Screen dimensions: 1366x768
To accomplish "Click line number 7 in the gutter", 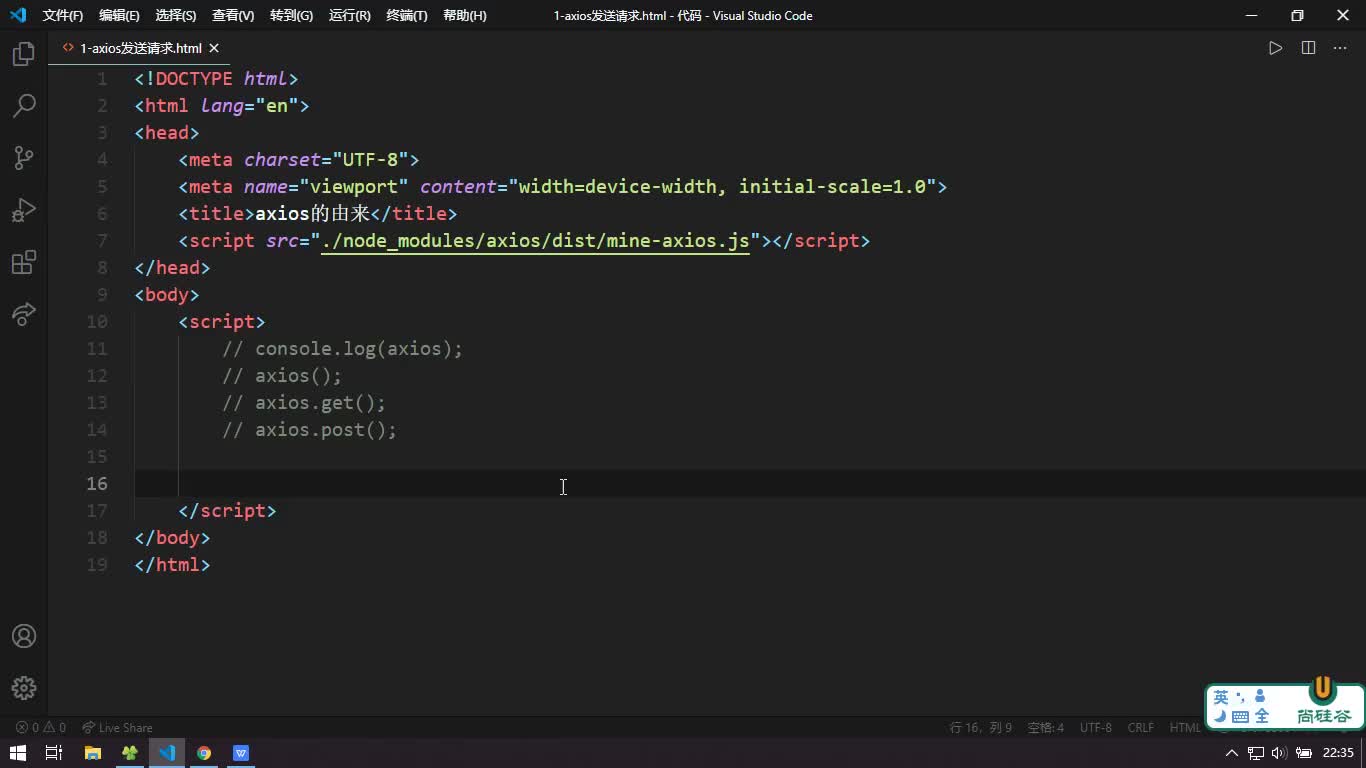I will (x=102, y=241).
